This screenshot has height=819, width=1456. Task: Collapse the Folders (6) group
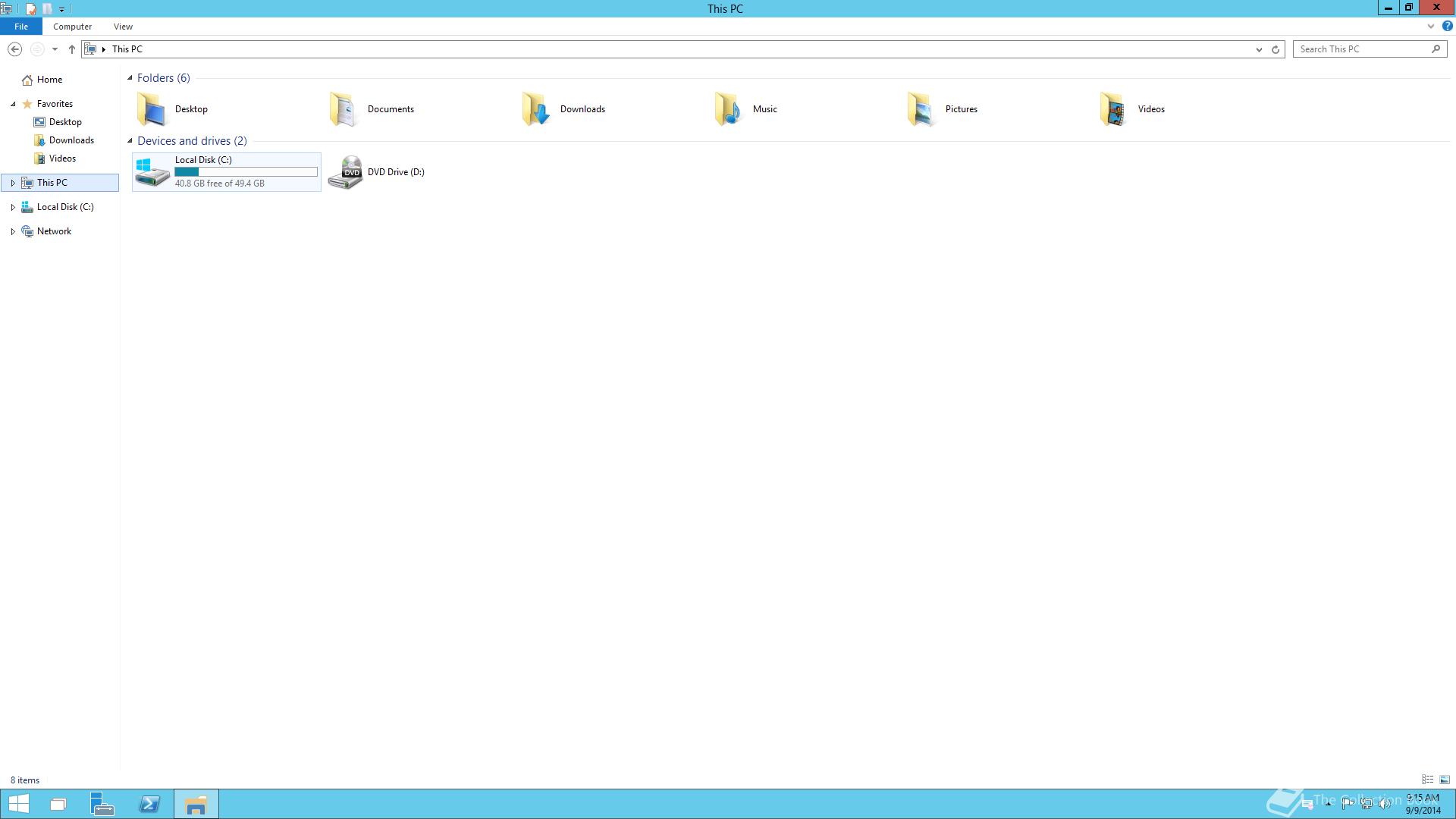tap(130, 78)
